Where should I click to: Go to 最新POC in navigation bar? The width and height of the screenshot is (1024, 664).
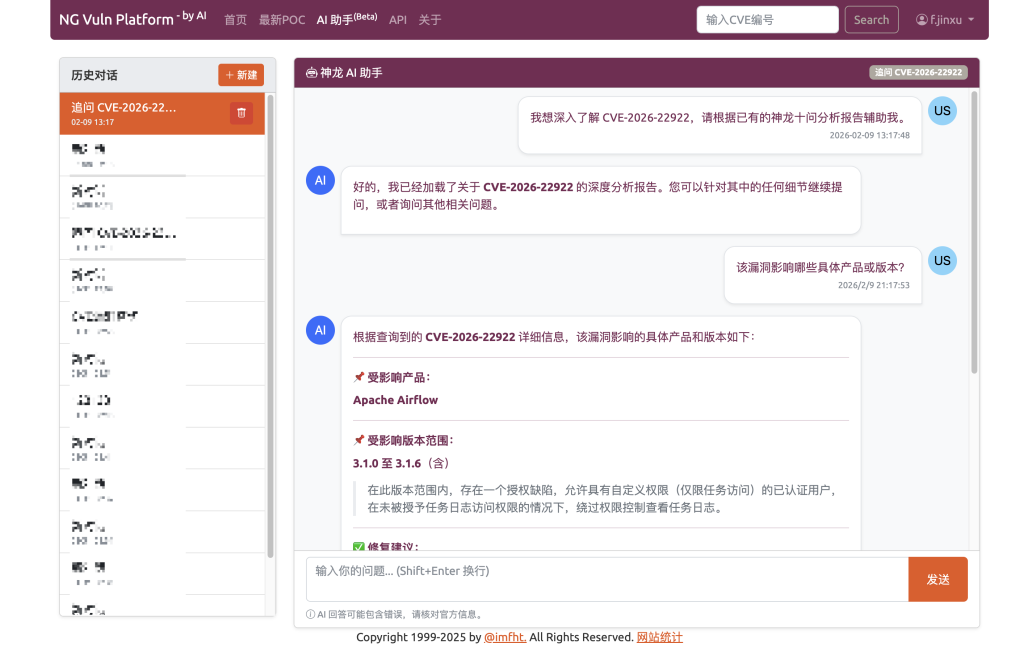pyautogui.click(x=282, y=20)
